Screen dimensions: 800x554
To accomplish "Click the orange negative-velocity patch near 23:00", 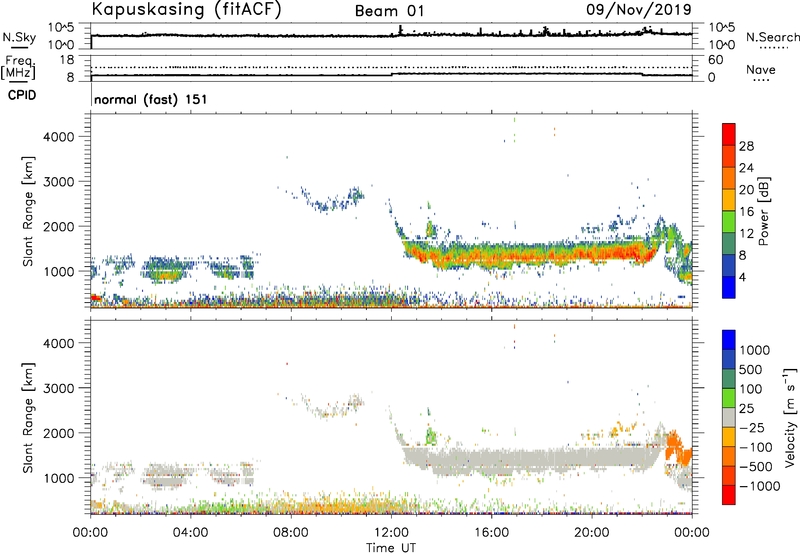I will pos(678,449).
